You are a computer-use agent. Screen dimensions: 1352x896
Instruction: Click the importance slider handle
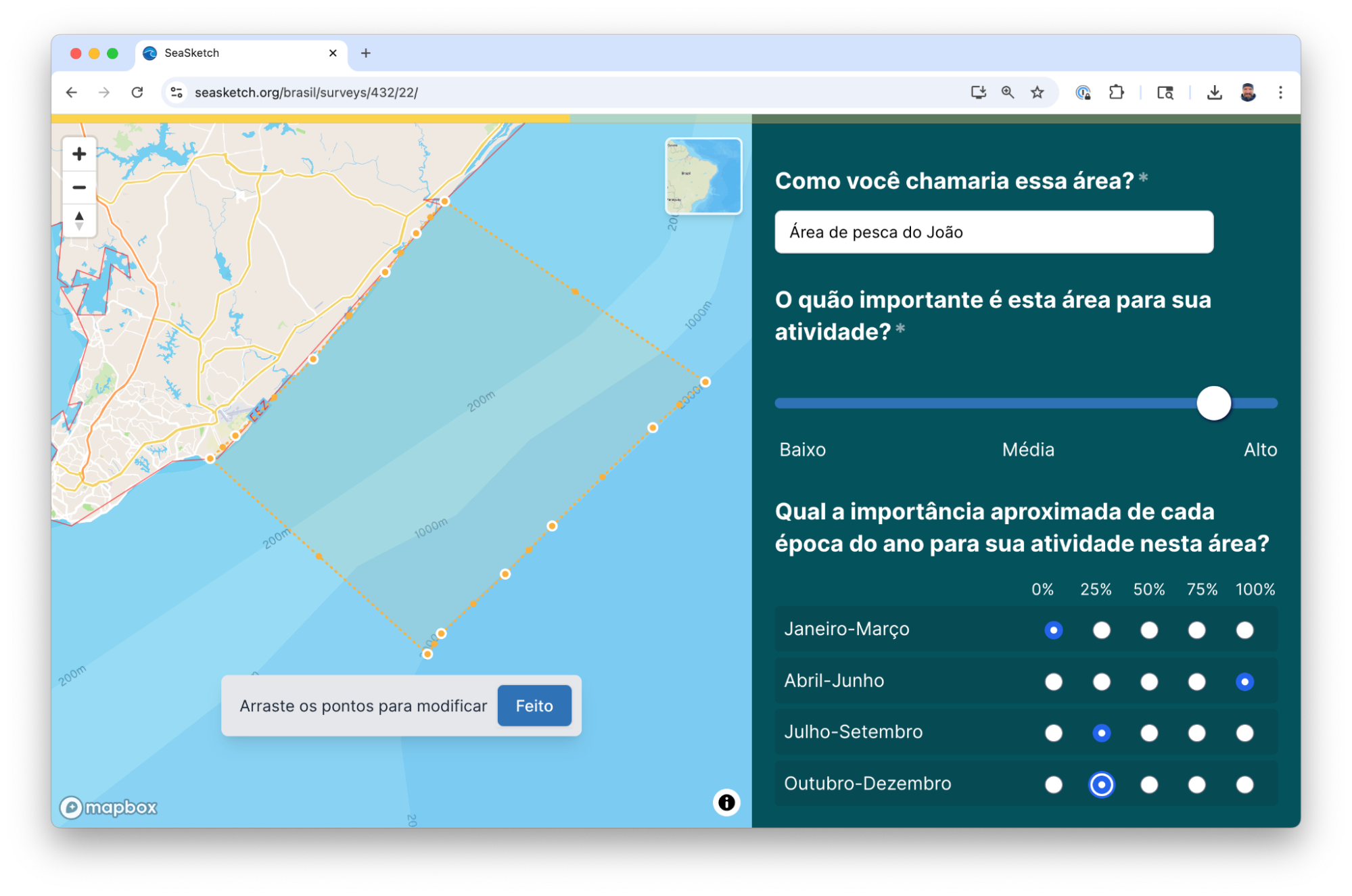[1213, 404]
